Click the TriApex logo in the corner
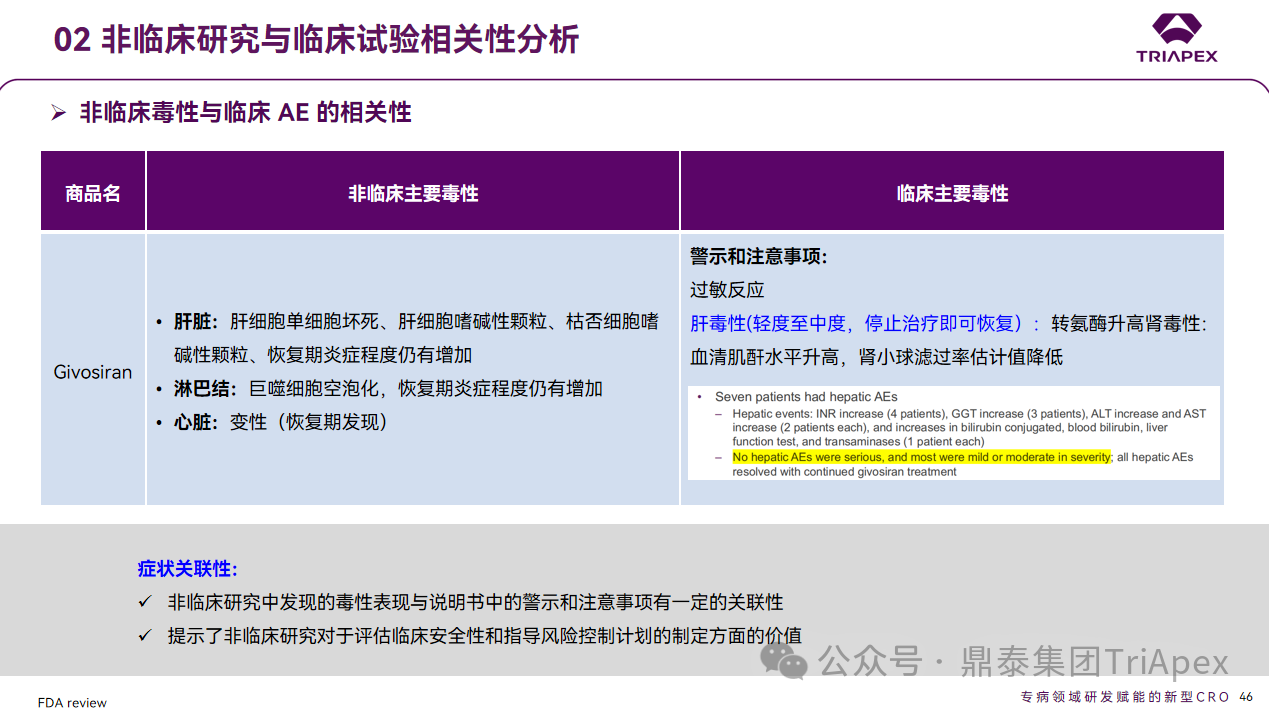 (1176, 37)
